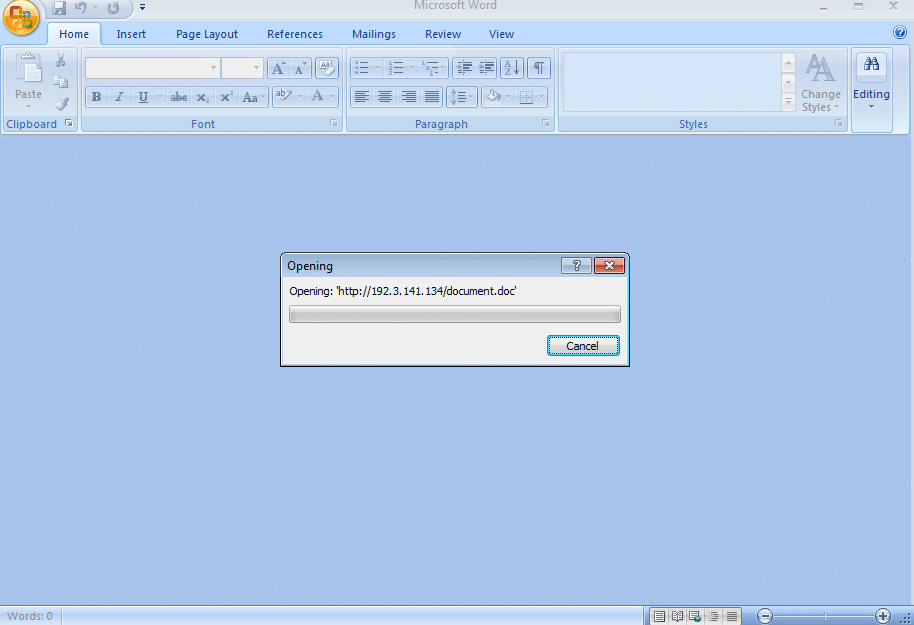Viewport: 914px width, 625px height.
Task: Click the Zoom In plus button
Action: click(x=883, y=616)
